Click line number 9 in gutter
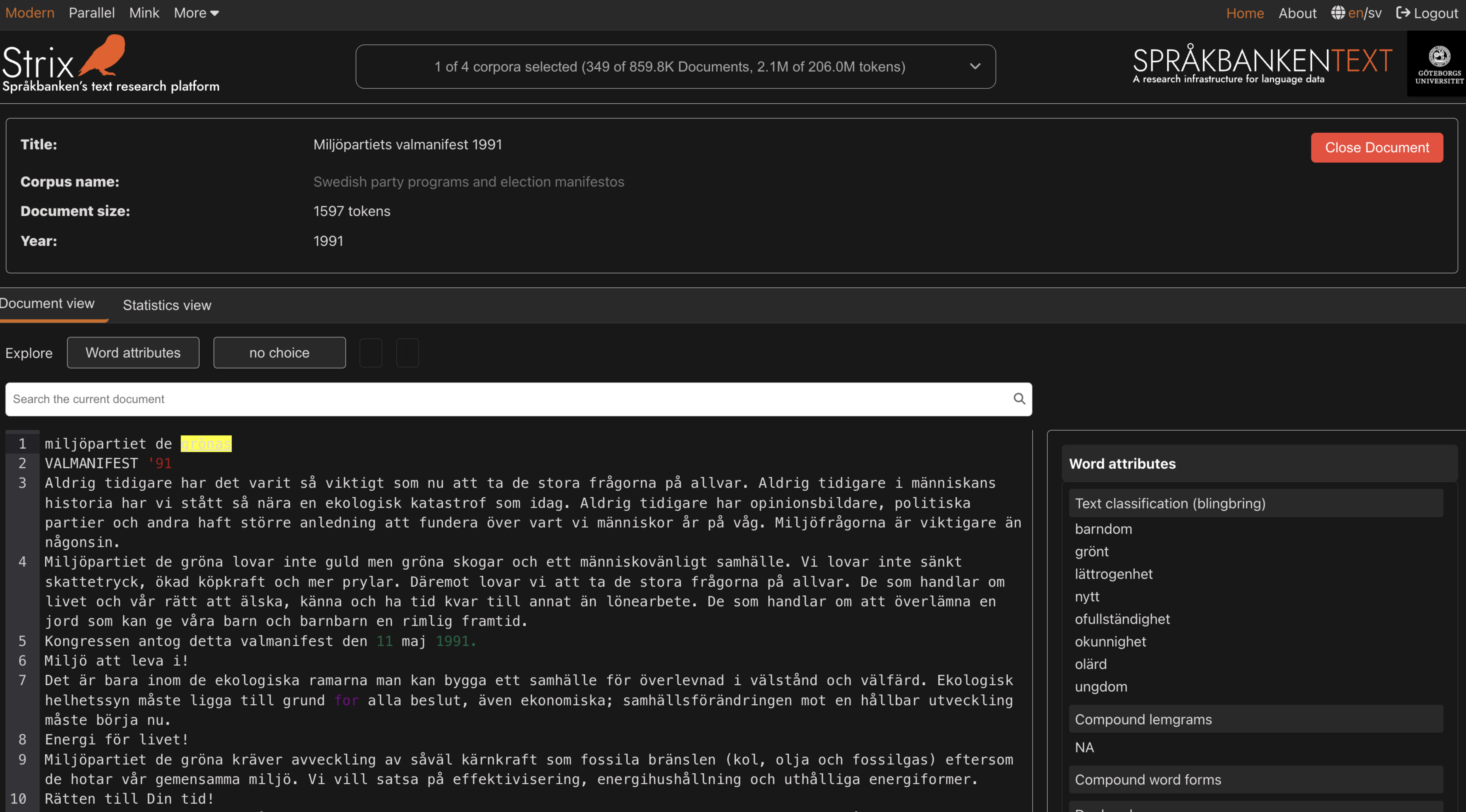Viewport: 1466px width, 812px height. [22, 760]
